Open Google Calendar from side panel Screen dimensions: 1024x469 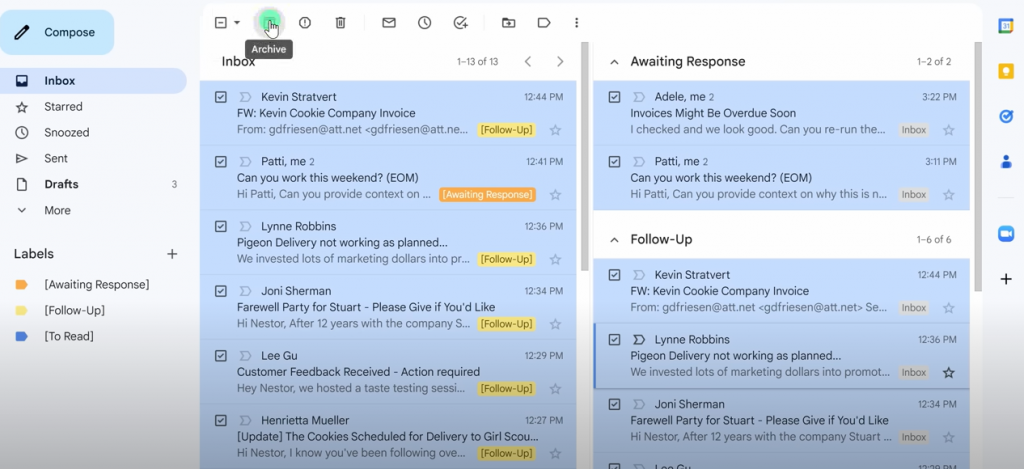coord(1006,26)
